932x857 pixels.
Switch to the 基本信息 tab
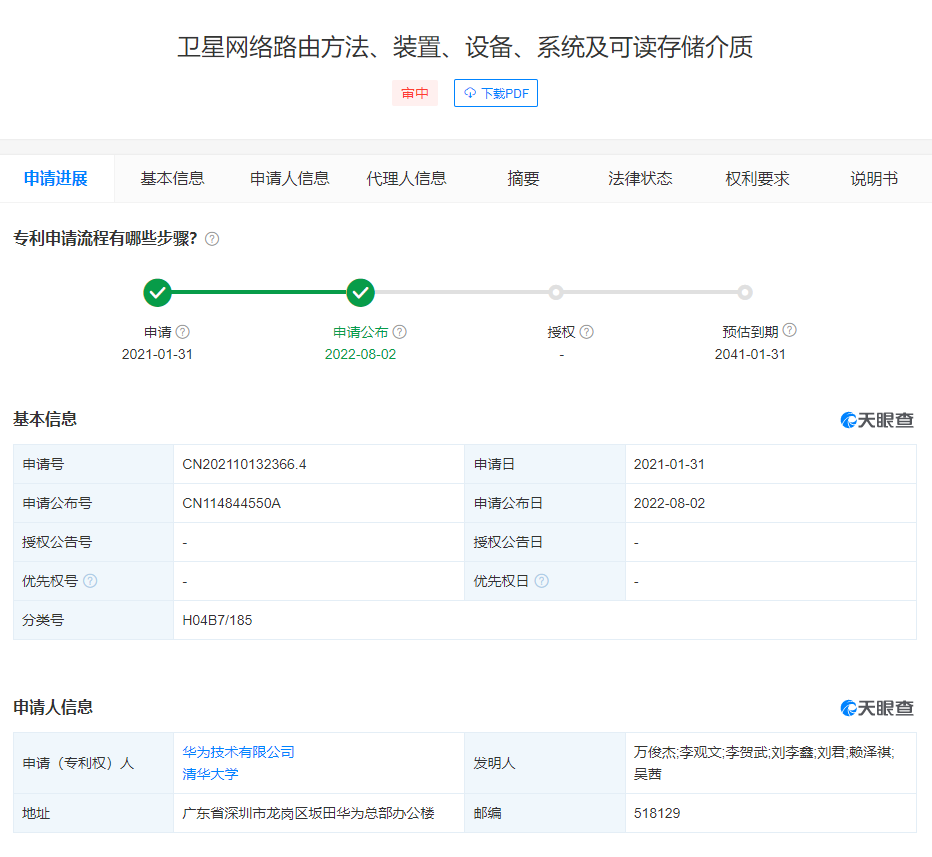pos(172,179)
